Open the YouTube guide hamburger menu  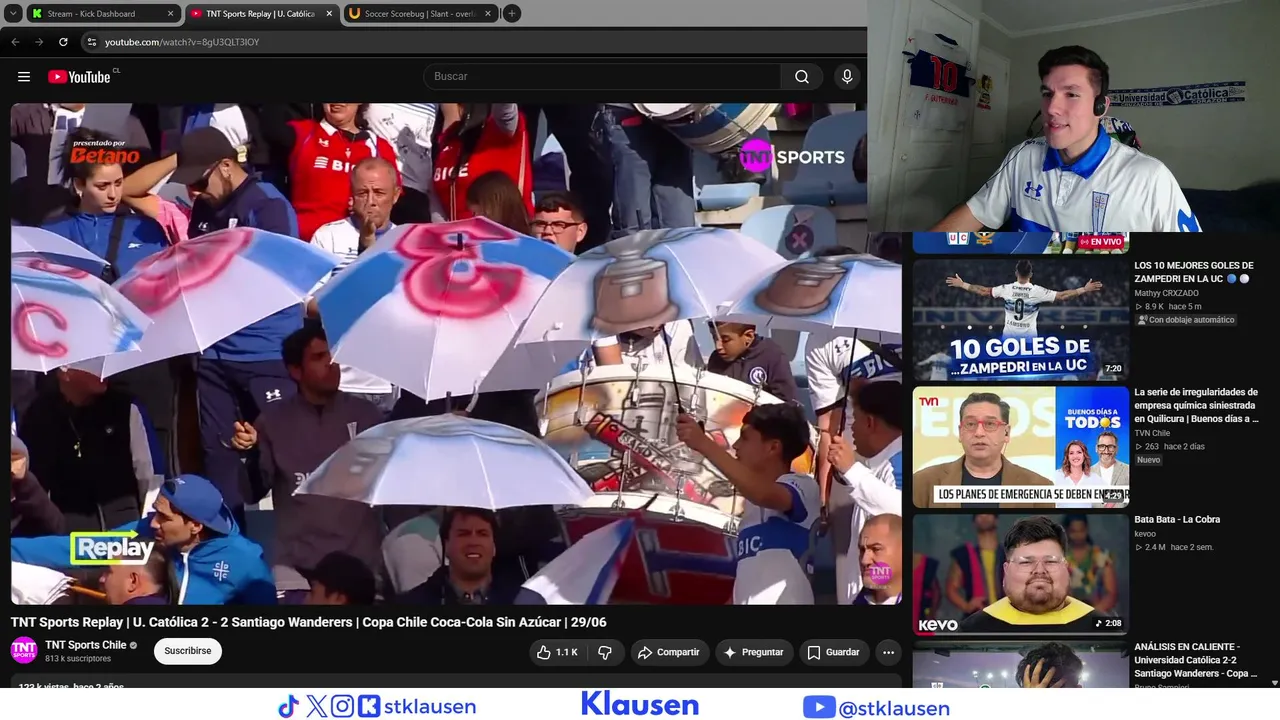point(24,77)
